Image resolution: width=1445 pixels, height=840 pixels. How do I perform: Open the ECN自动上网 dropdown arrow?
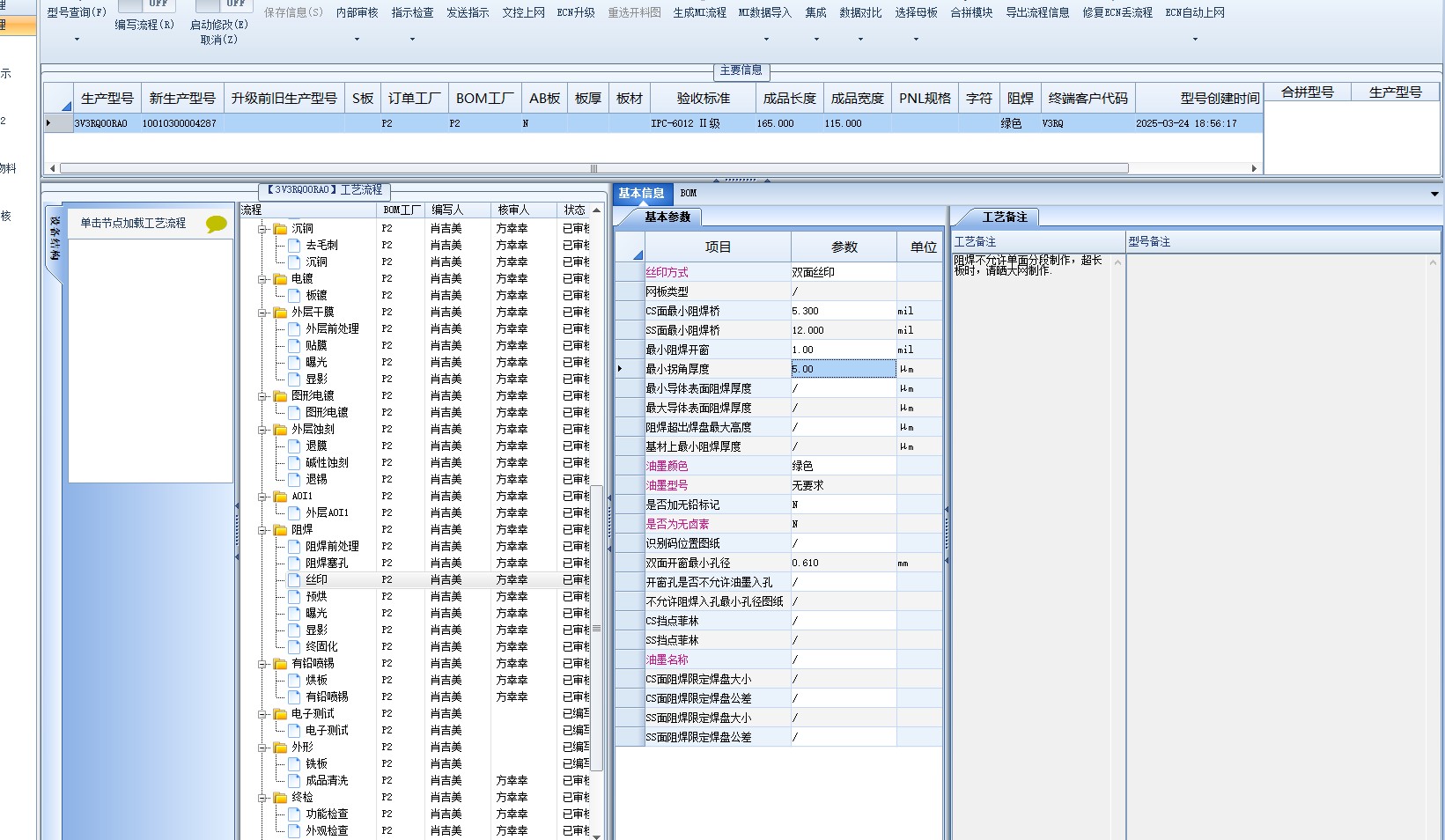point(1195,40)
